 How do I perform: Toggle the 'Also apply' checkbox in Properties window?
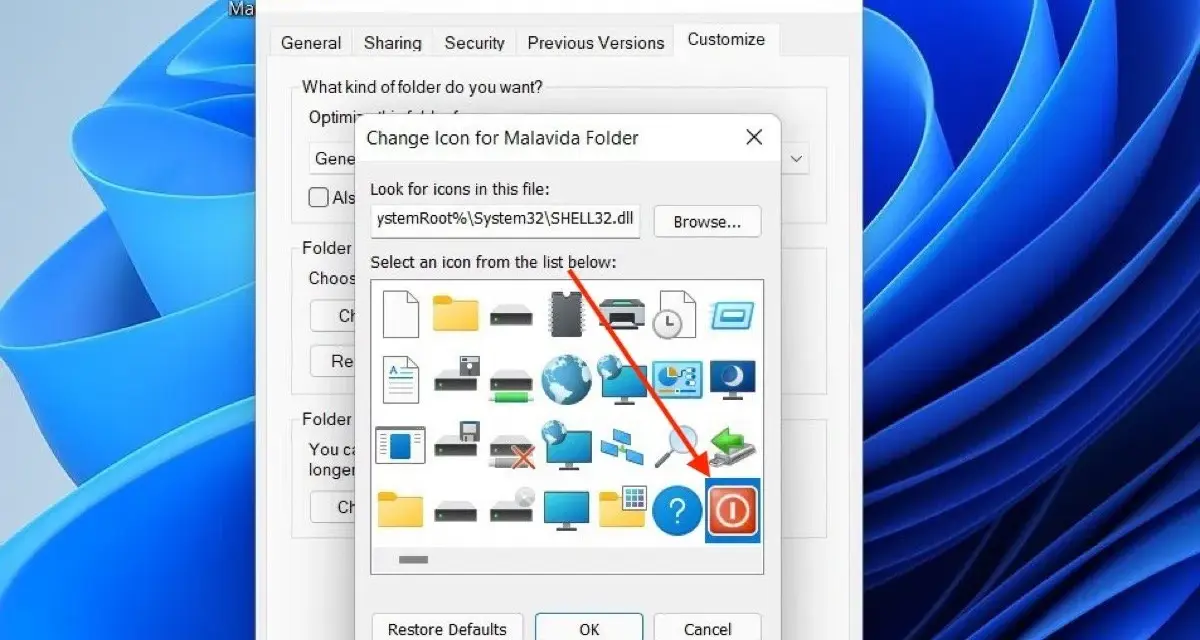click(x=318, y=197)
